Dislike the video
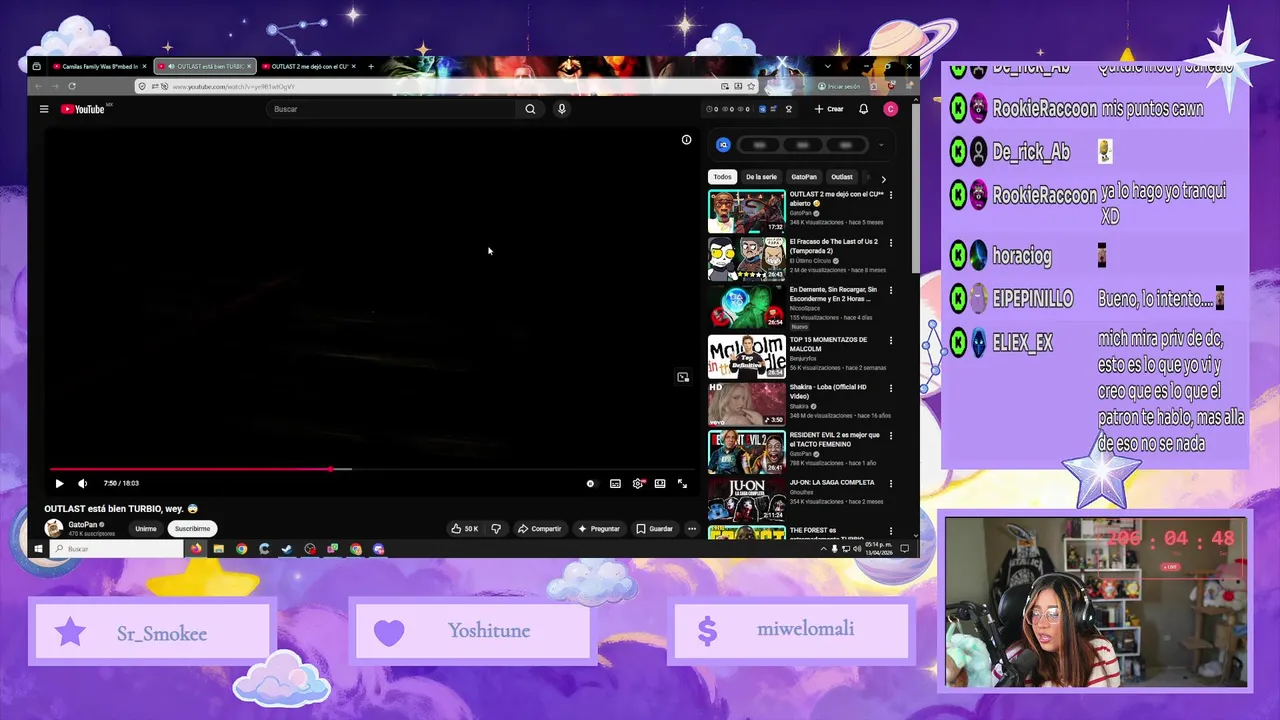Viewport: 1280px width, 720px height. pyautogui.click(x=496, y=528)
